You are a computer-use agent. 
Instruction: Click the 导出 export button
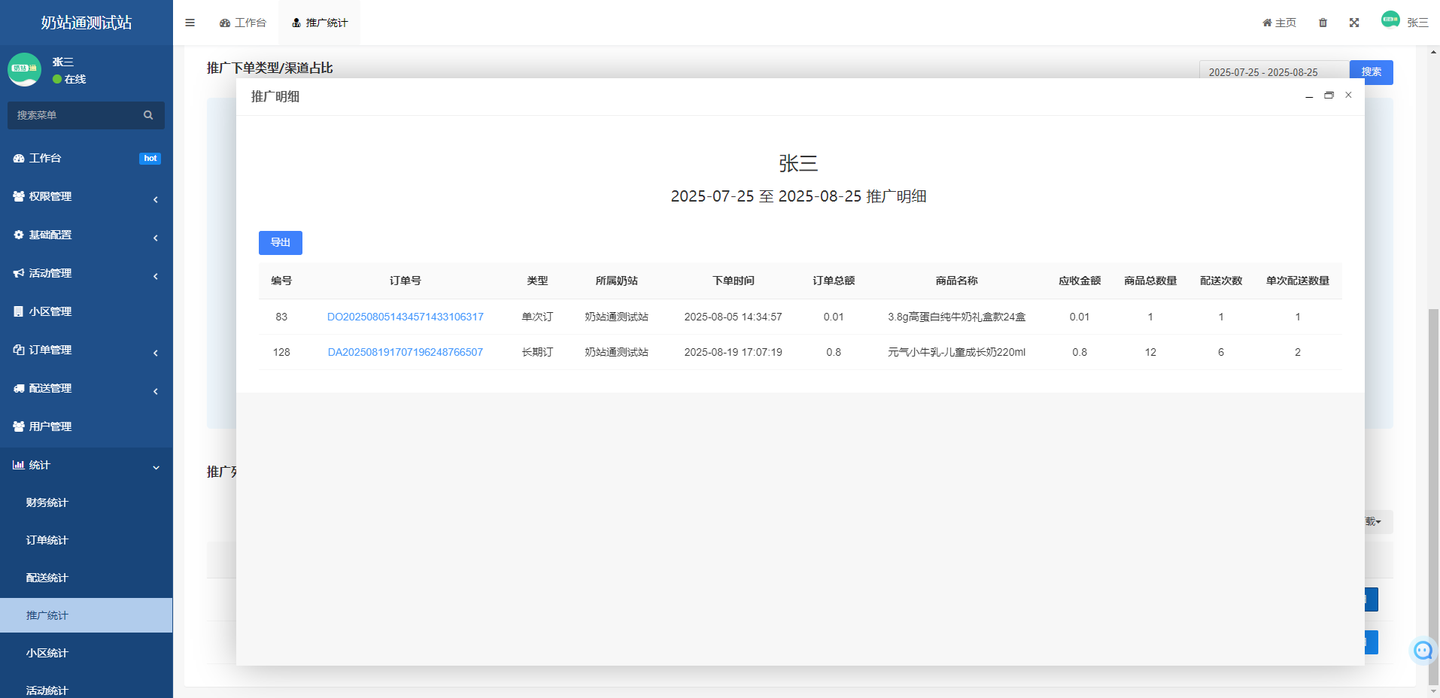tap(280, 242)
